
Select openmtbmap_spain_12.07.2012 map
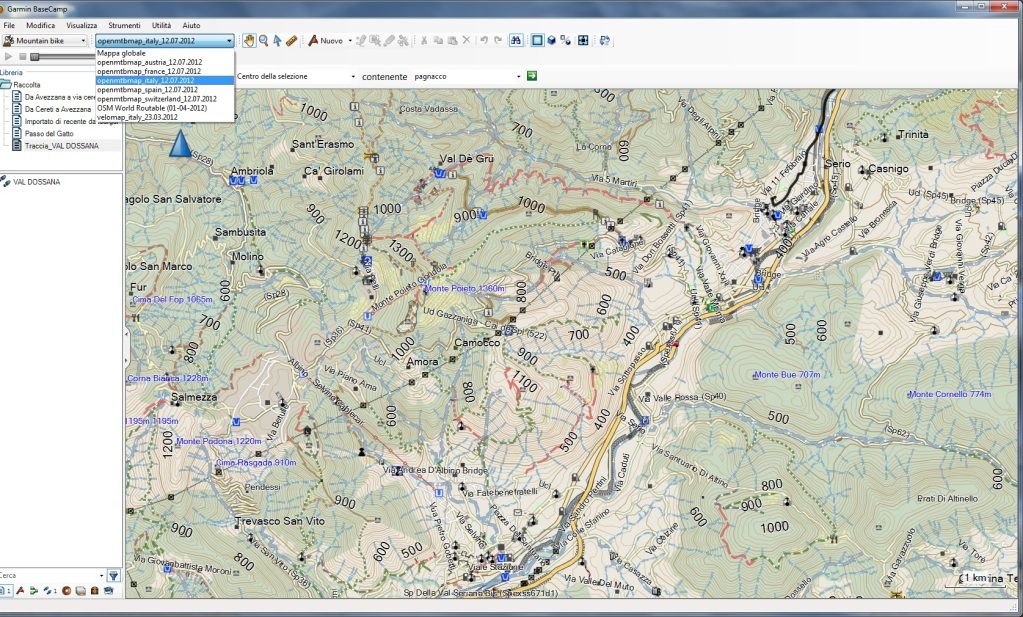165,90
